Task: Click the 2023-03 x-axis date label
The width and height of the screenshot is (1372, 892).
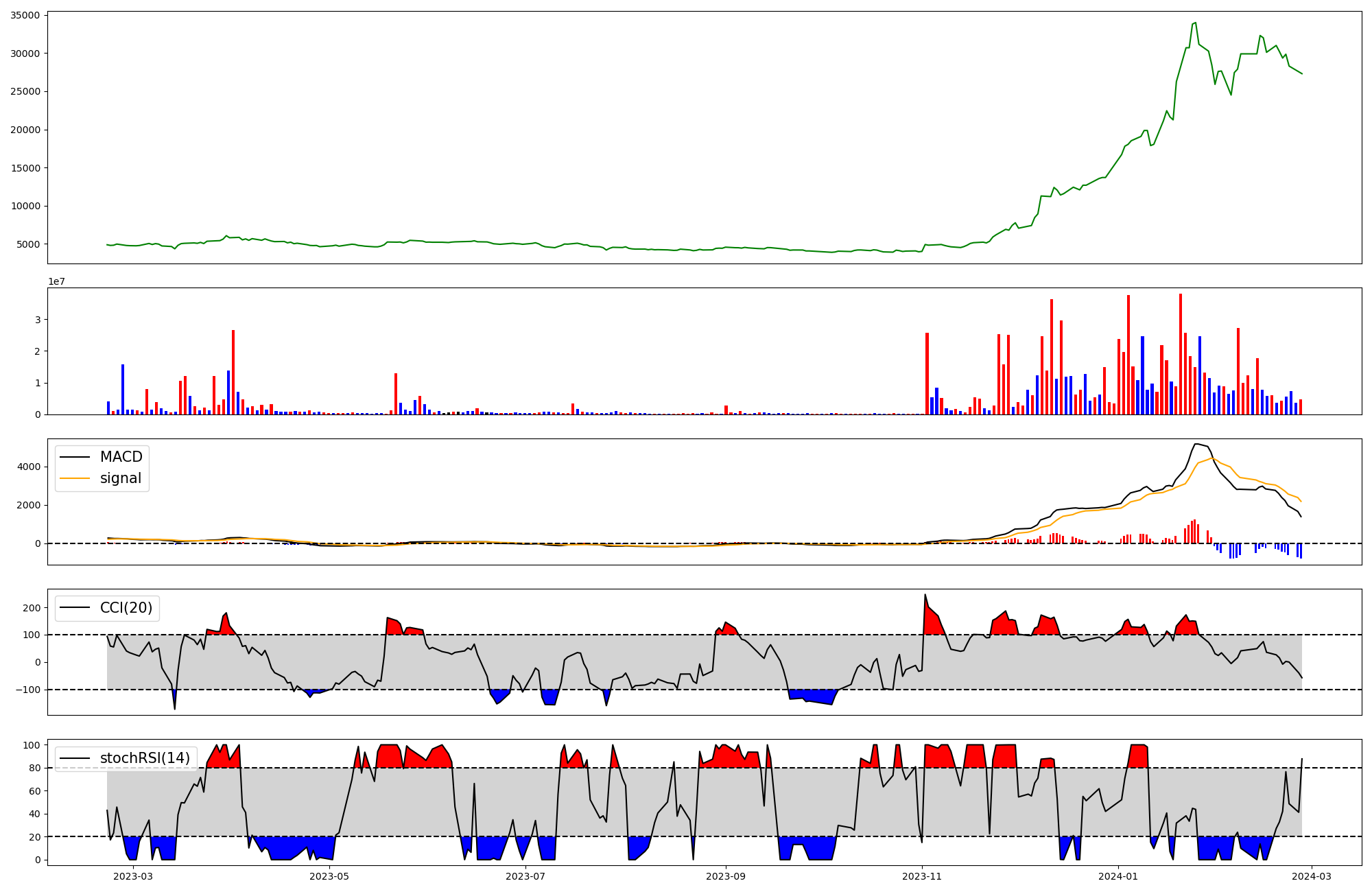Action: [132, 876]
